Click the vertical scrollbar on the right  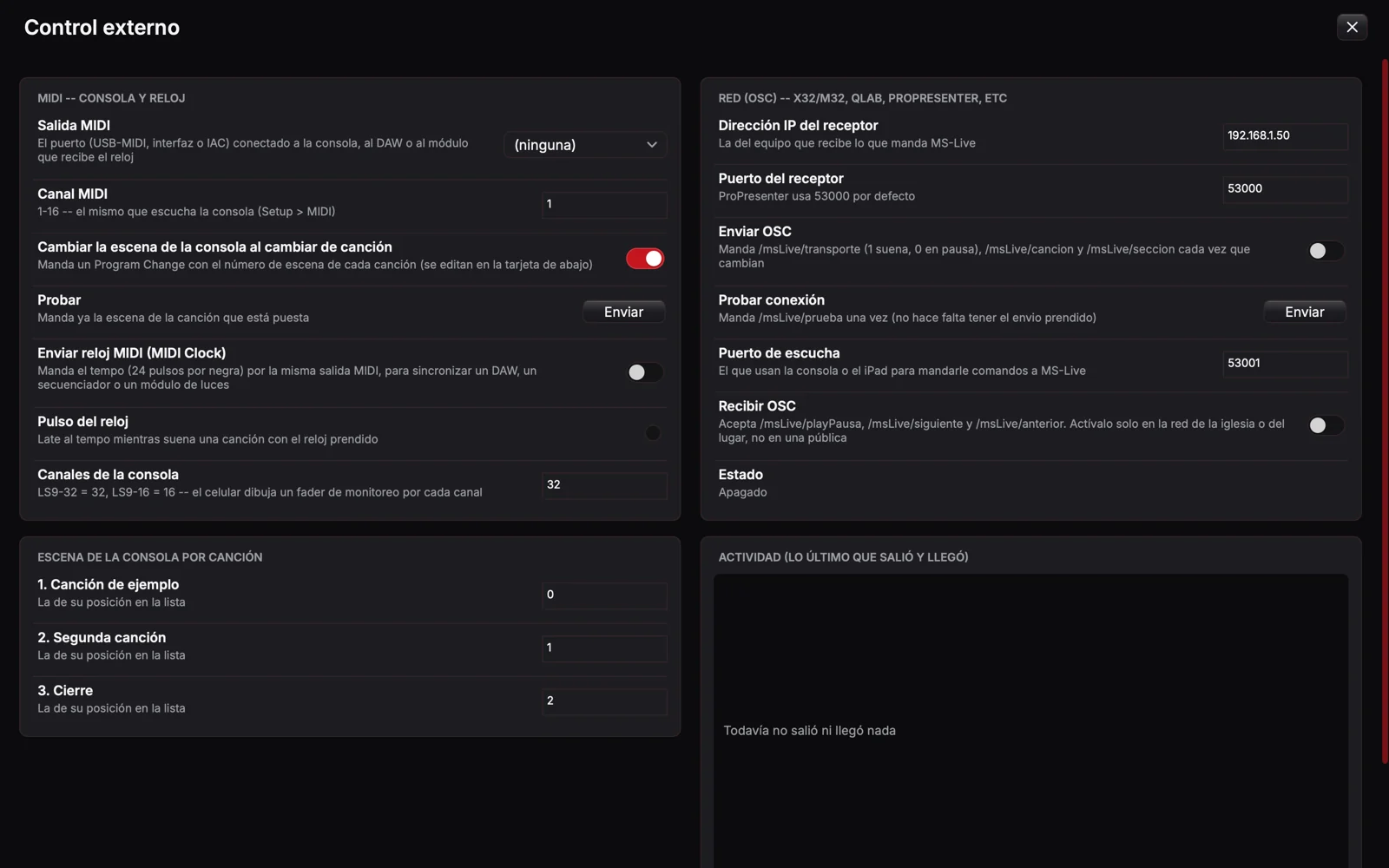(1385, 411)
